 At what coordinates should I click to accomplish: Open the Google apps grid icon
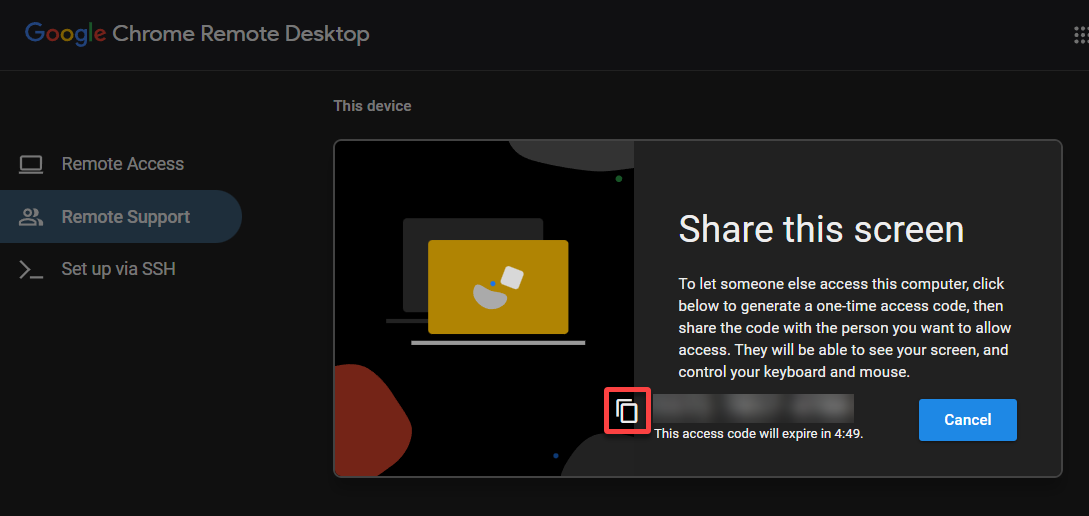pyautogui.click(x=1081, y=35)
